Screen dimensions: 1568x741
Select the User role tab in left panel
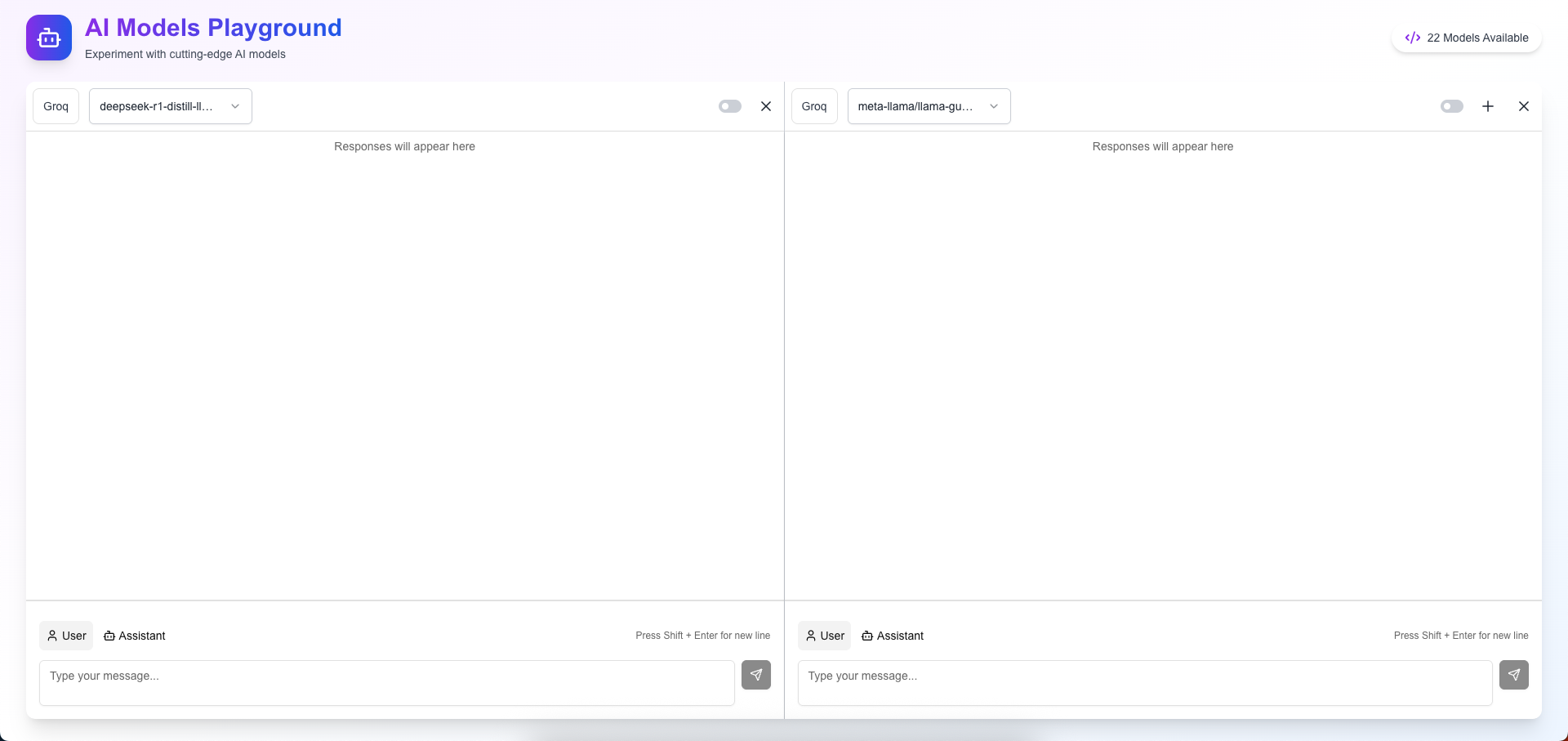(66, 636)
